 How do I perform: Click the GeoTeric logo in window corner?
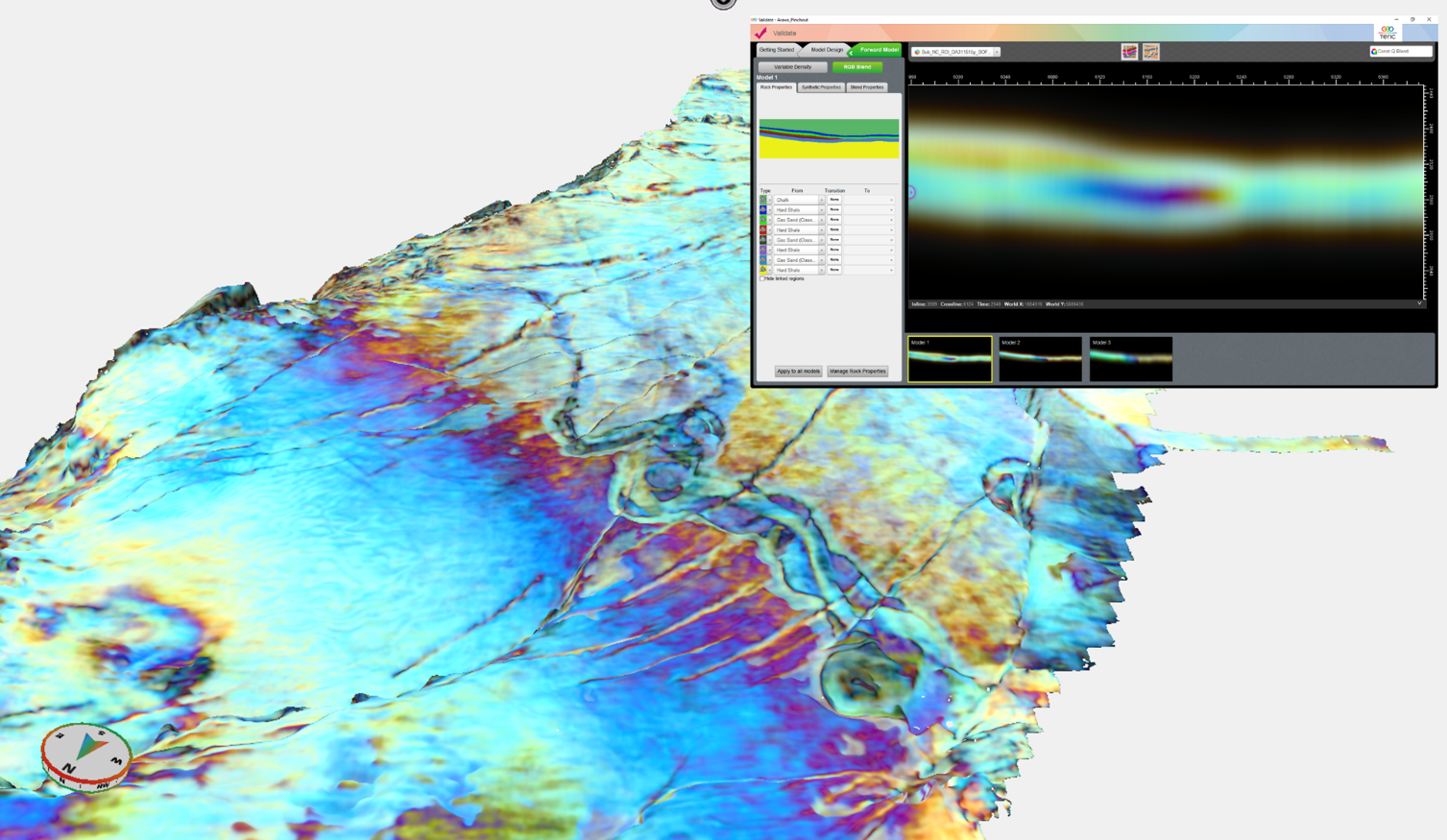(x=1387, y=33)
